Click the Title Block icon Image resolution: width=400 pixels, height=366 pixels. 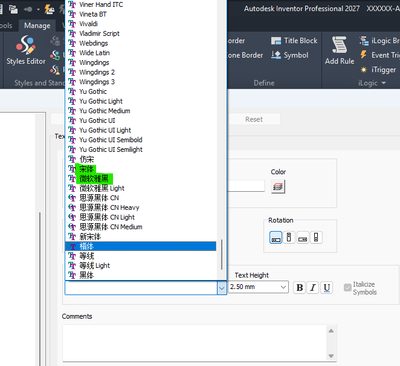coord(276,41)
